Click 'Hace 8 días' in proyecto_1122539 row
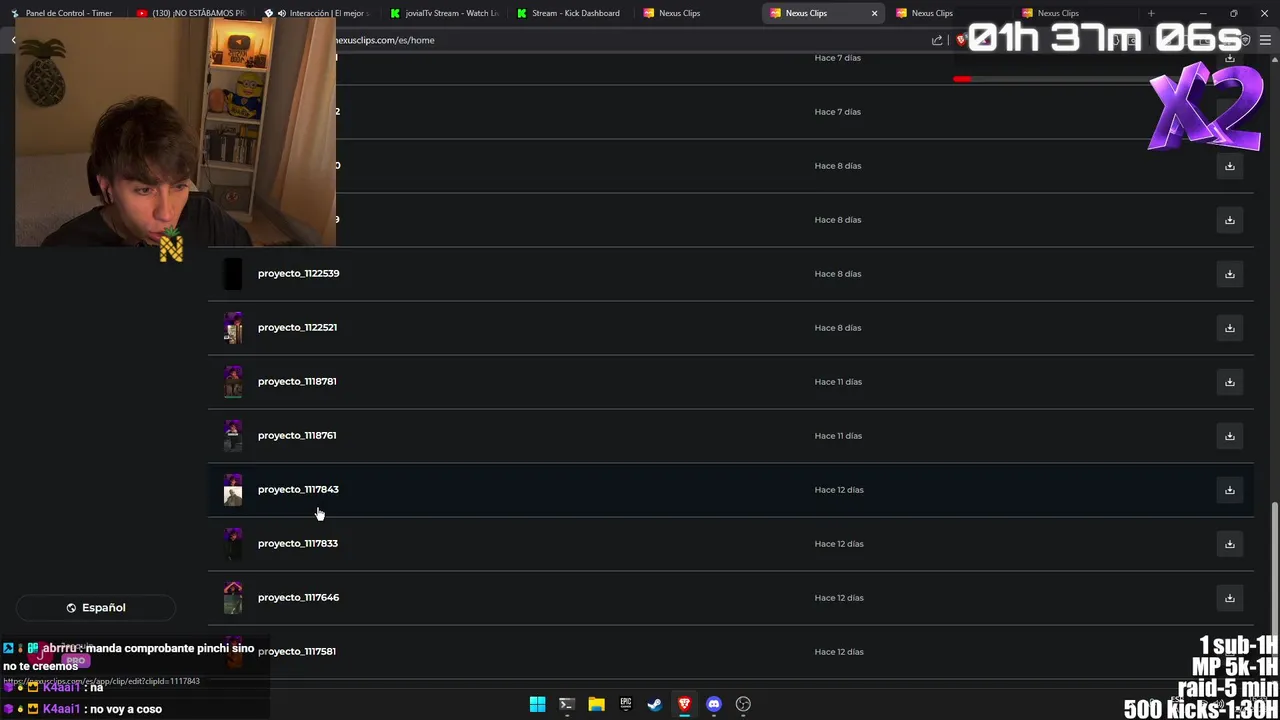The image size is (1280, 720). pos(838,274)
